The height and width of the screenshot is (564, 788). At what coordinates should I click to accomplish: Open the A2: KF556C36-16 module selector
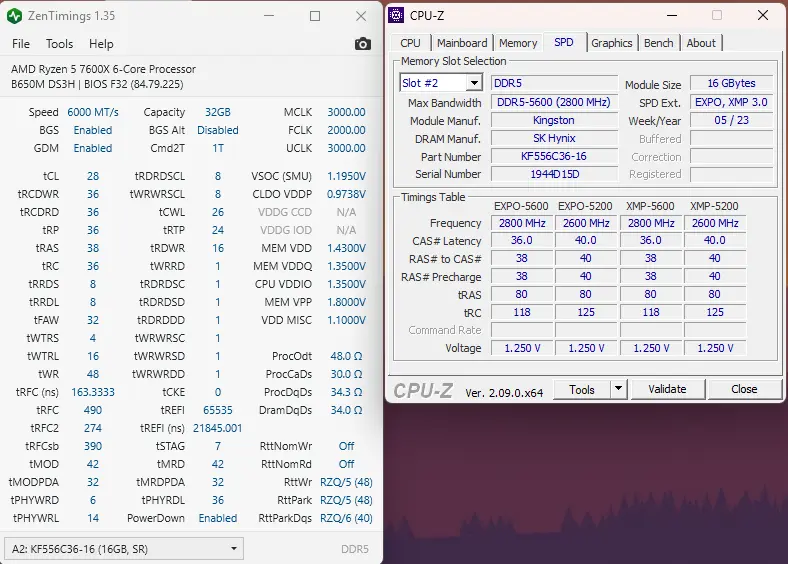point(124,548)
